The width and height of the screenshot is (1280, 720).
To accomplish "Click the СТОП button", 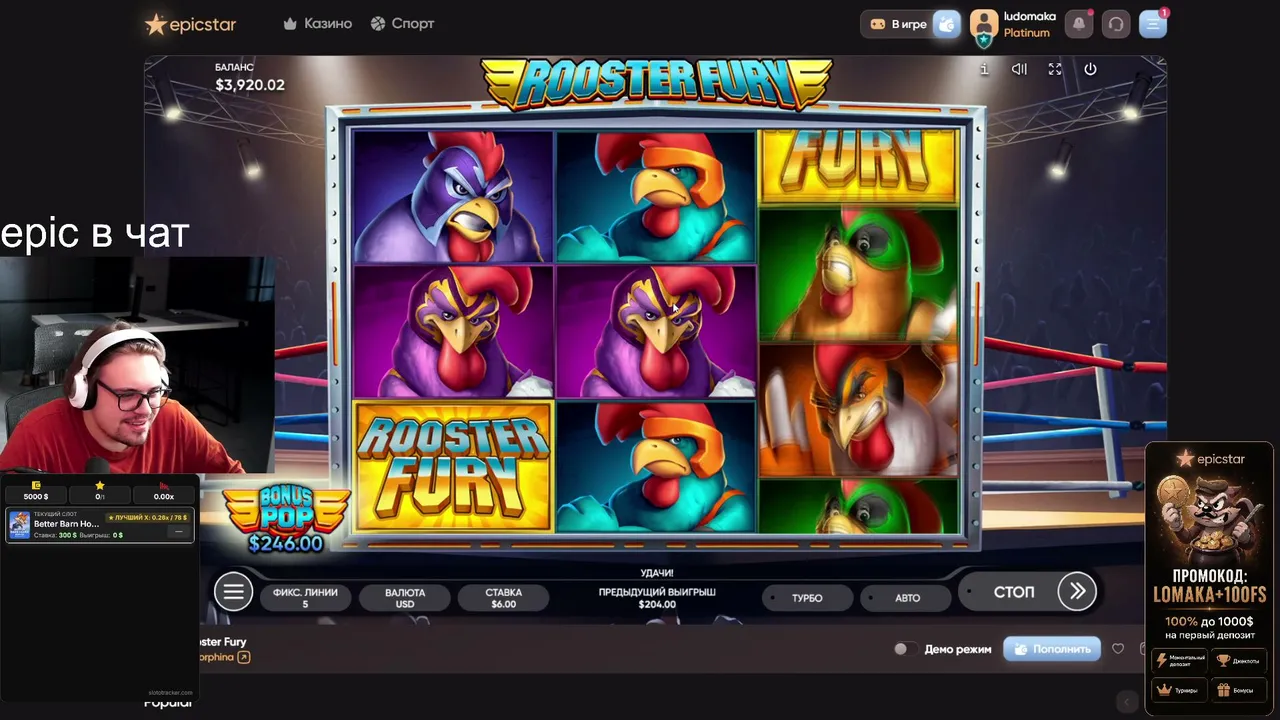I will pos(1013,592).
